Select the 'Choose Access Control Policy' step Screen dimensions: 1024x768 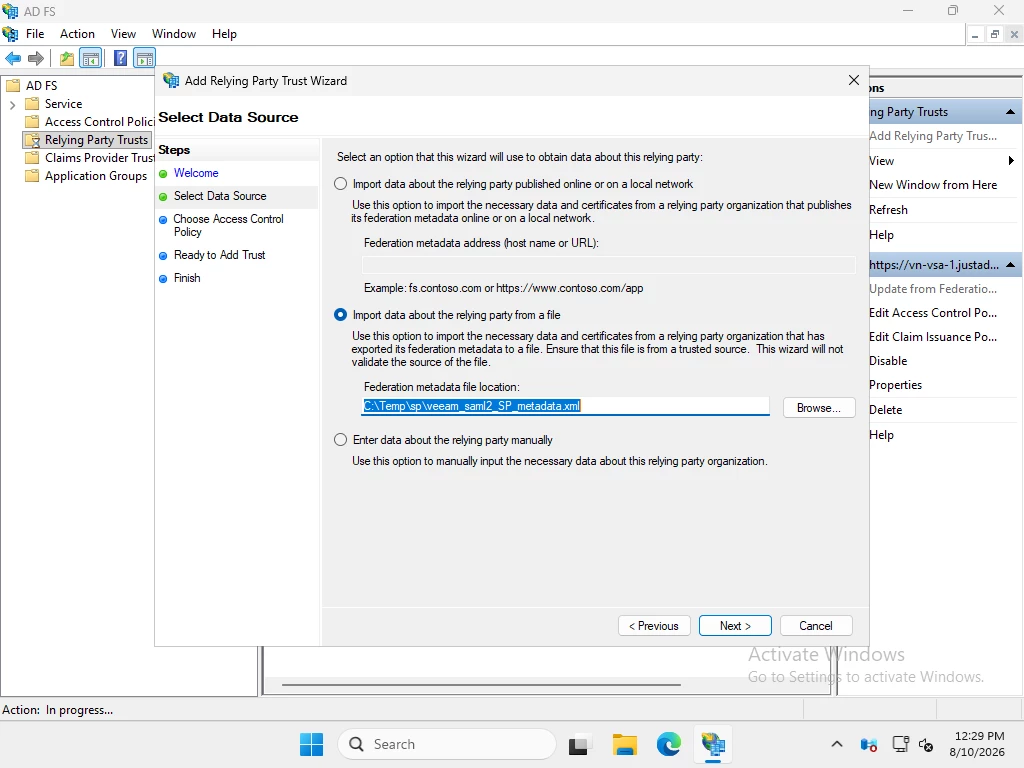pos(228,225)
